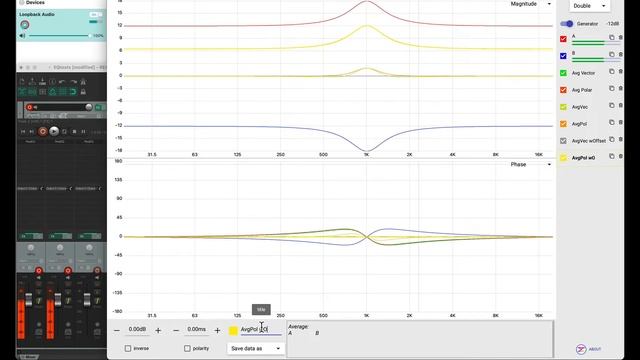Copy the AvgVec wOffset trace

coord(611,140)
